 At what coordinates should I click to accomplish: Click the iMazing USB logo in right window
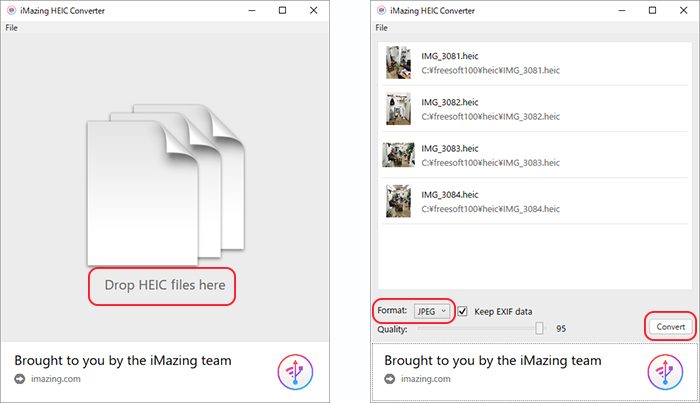coord(665,372)
